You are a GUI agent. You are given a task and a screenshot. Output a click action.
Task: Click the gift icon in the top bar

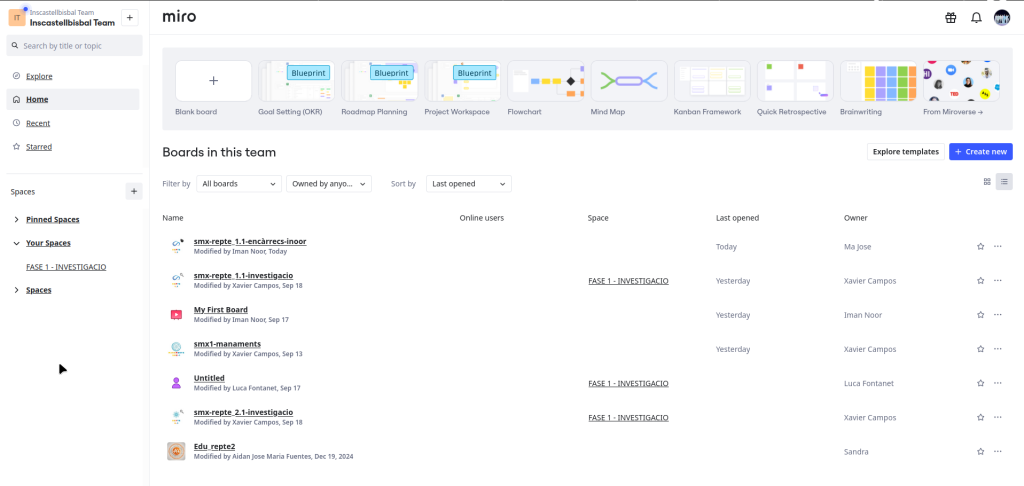pos(950,18)
